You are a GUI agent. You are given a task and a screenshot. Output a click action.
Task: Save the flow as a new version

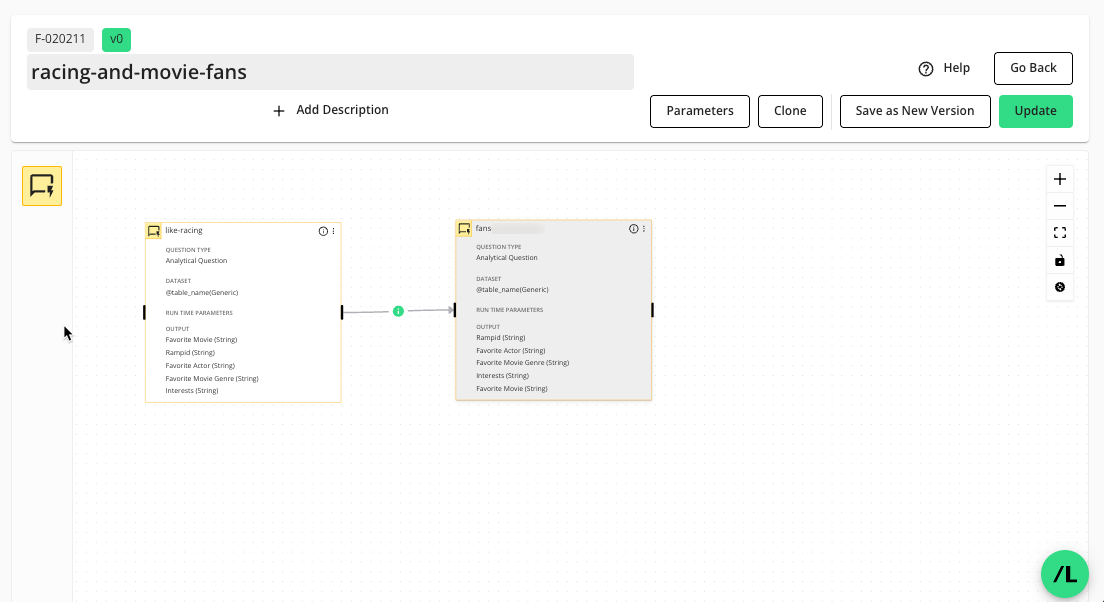click(914, 111)
